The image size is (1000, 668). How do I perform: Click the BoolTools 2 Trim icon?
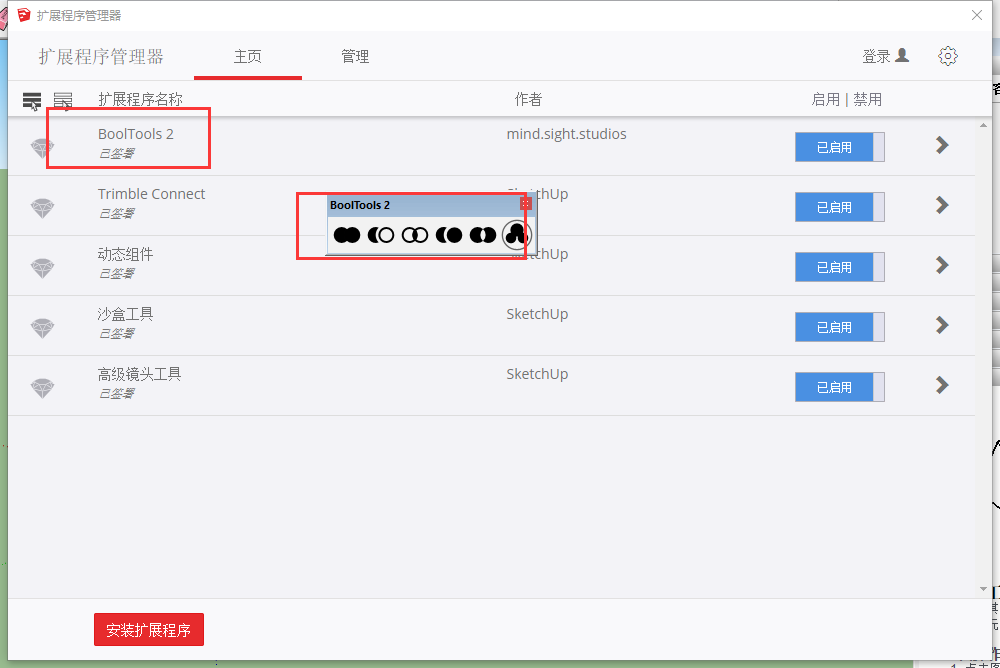[449, 235]
